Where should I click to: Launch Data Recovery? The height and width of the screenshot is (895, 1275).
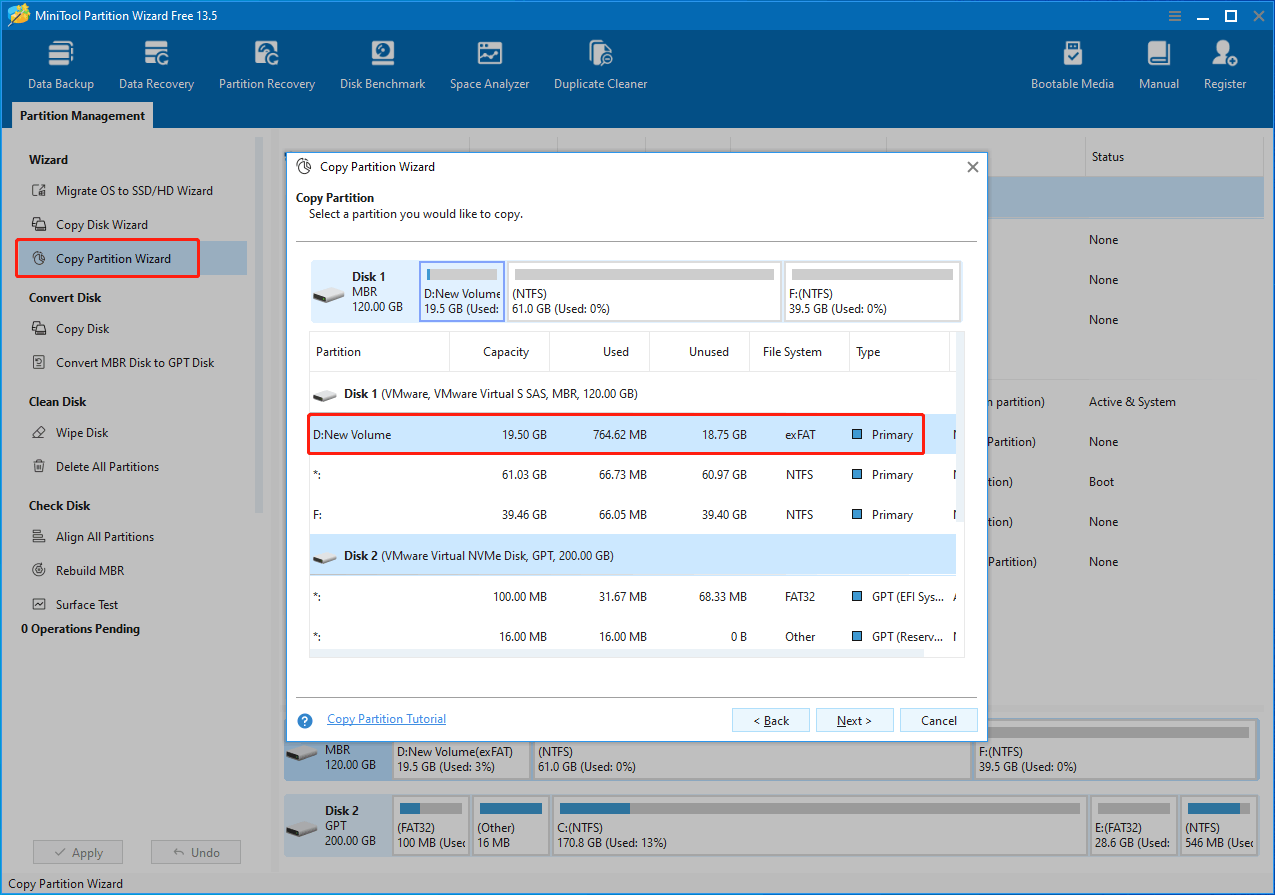(x=156, y=63)
